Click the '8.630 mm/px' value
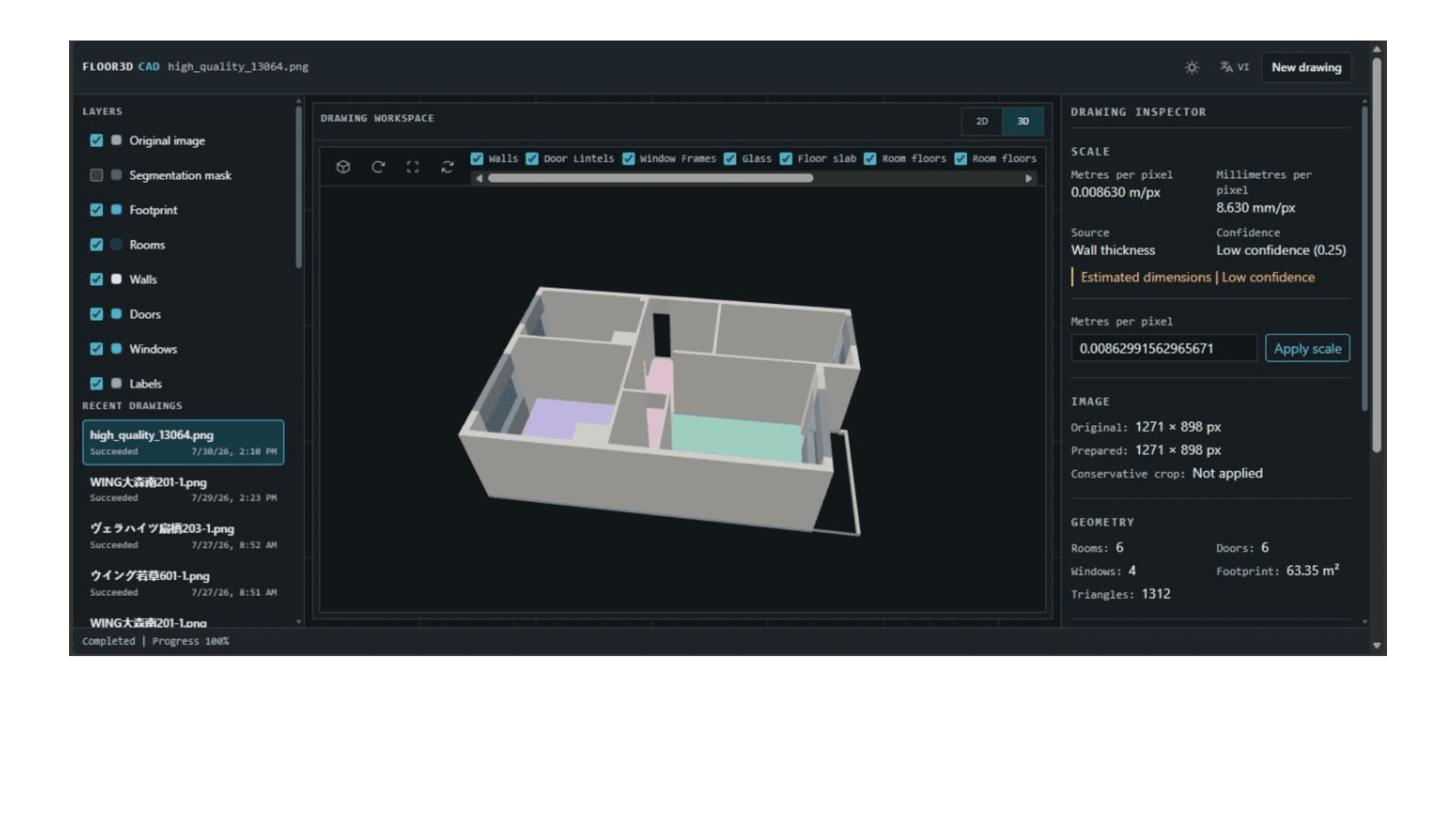 [x=1256, y=208]
